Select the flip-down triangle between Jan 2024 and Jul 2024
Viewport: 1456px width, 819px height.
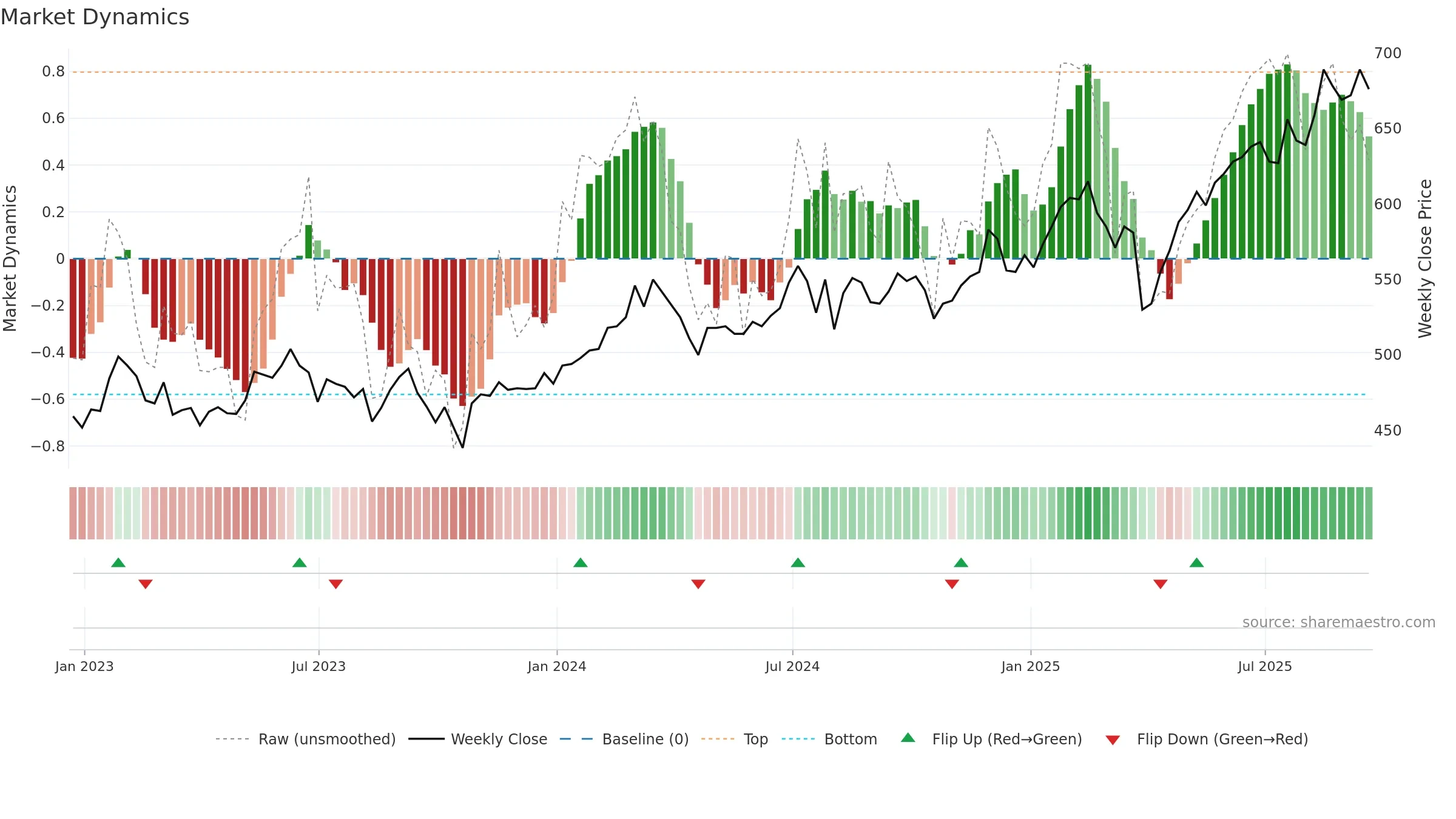698,584
